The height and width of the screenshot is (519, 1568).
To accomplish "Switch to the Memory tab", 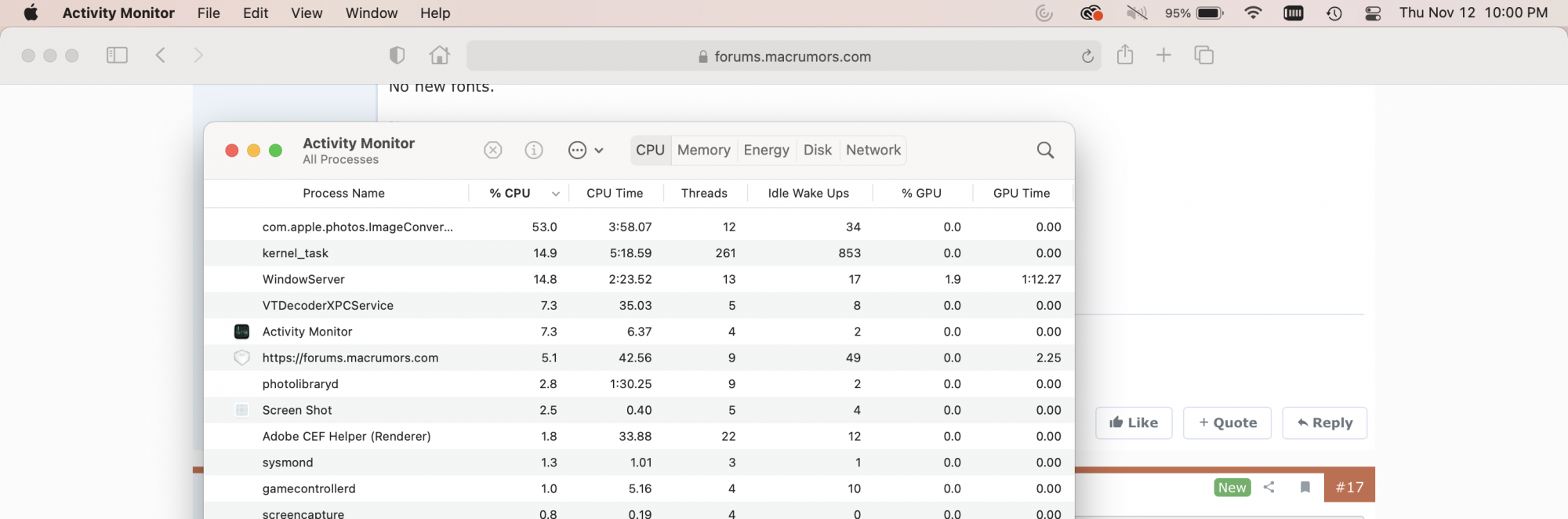I will pyautogui.click(x=704, y=150).
